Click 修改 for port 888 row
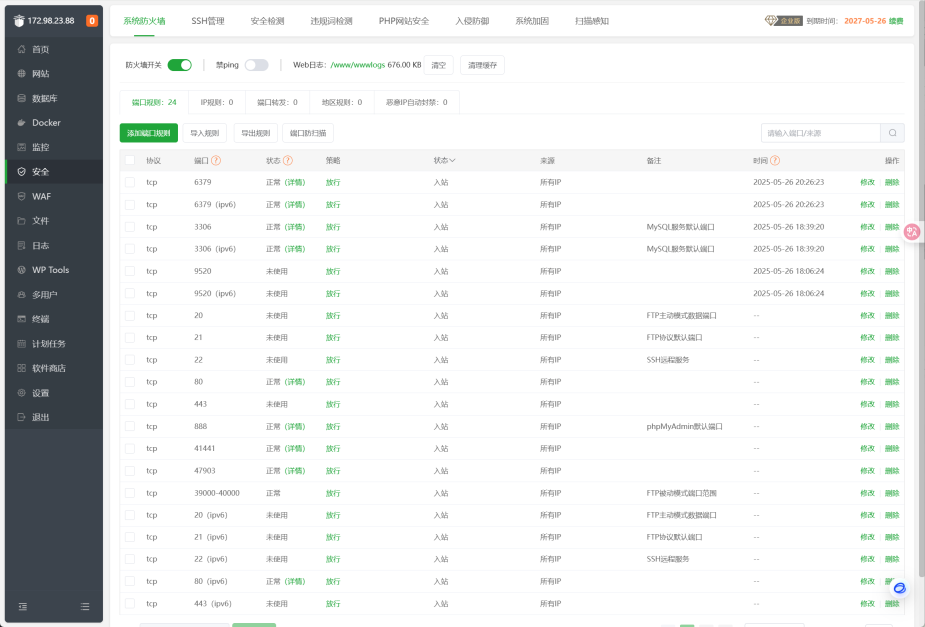This screenshot has width=925, height=627. (x=867, y=426)
